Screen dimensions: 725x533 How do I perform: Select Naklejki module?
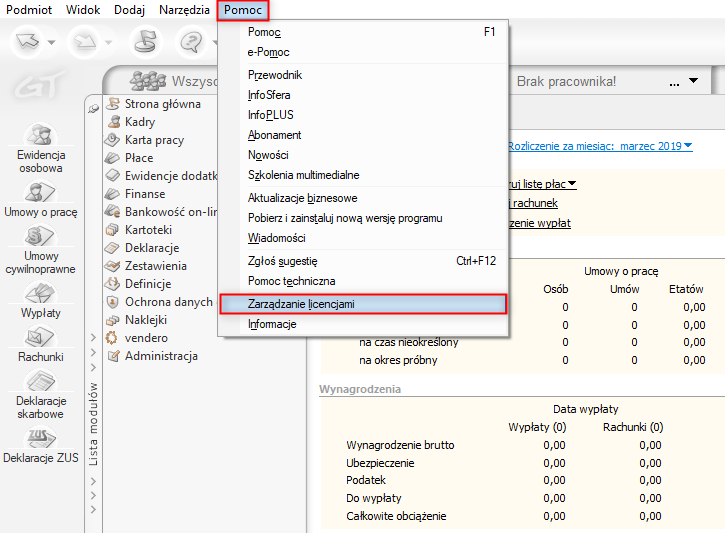pyautogui.click(x=136, y=320)
